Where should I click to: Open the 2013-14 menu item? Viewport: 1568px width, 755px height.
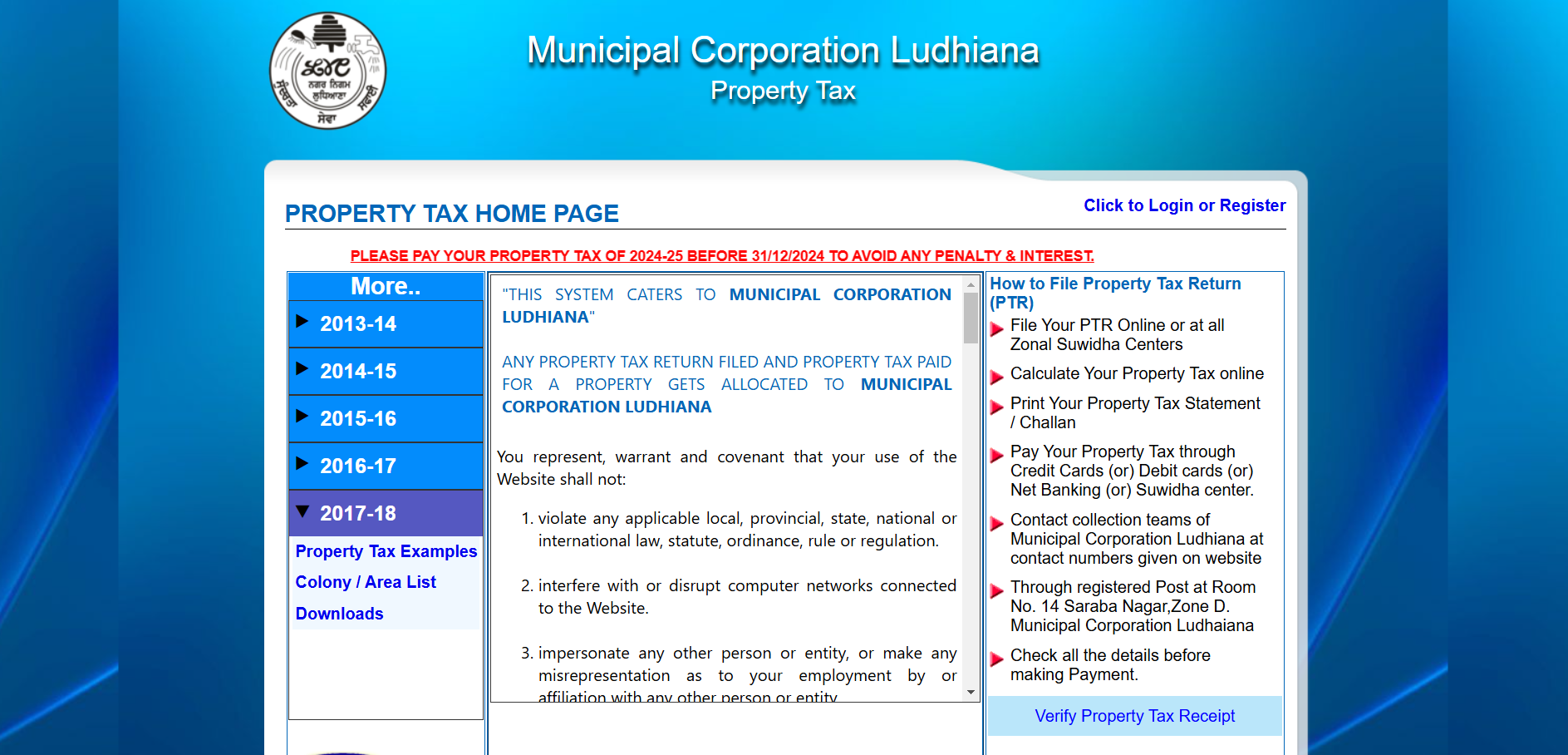click(386, 324)
